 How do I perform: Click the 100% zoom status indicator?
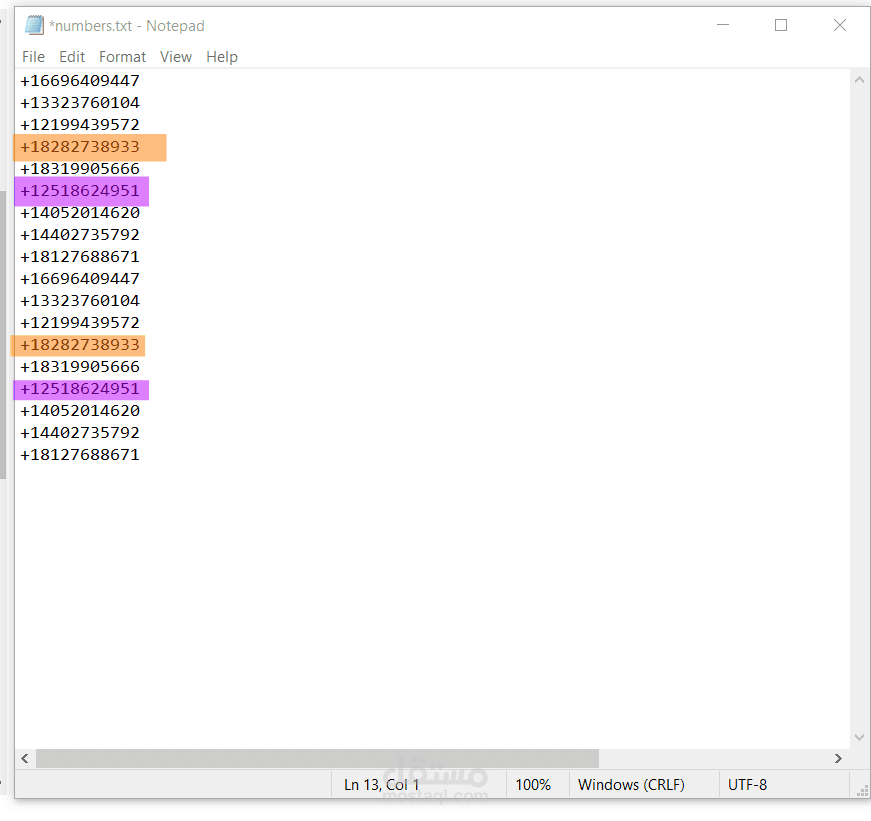coord(533,784)
